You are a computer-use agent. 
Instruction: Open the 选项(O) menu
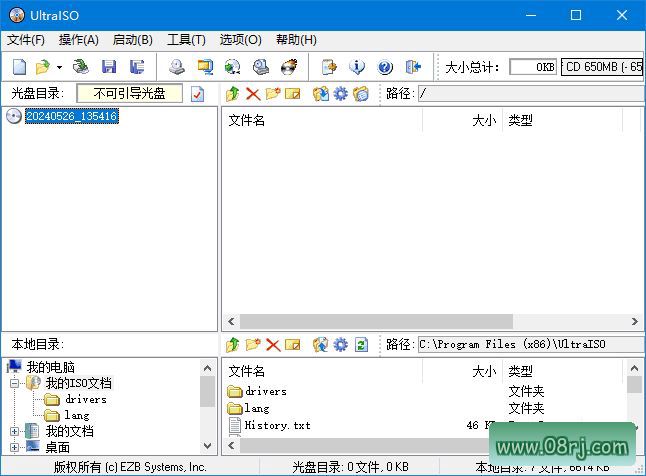pyautogui.click(x=241, y=40)
